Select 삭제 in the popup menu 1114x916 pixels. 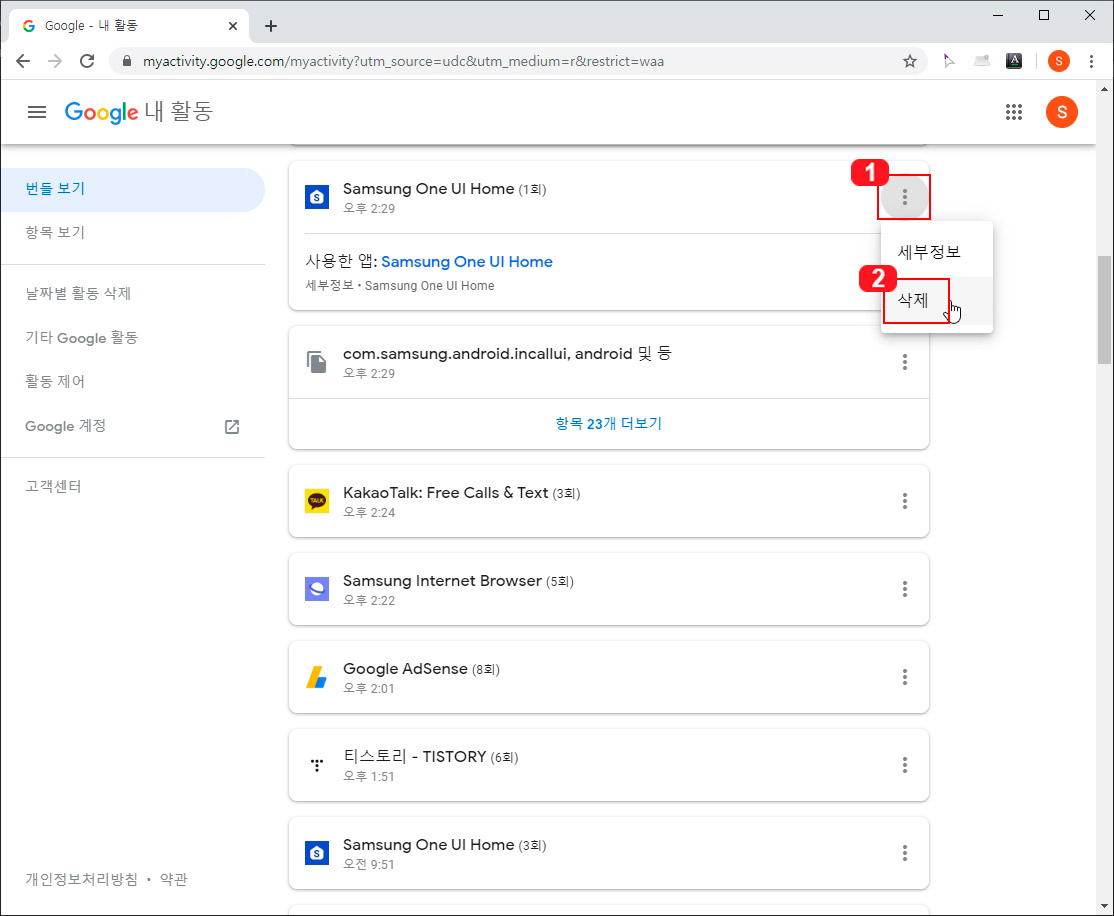[x=936, y=301]
